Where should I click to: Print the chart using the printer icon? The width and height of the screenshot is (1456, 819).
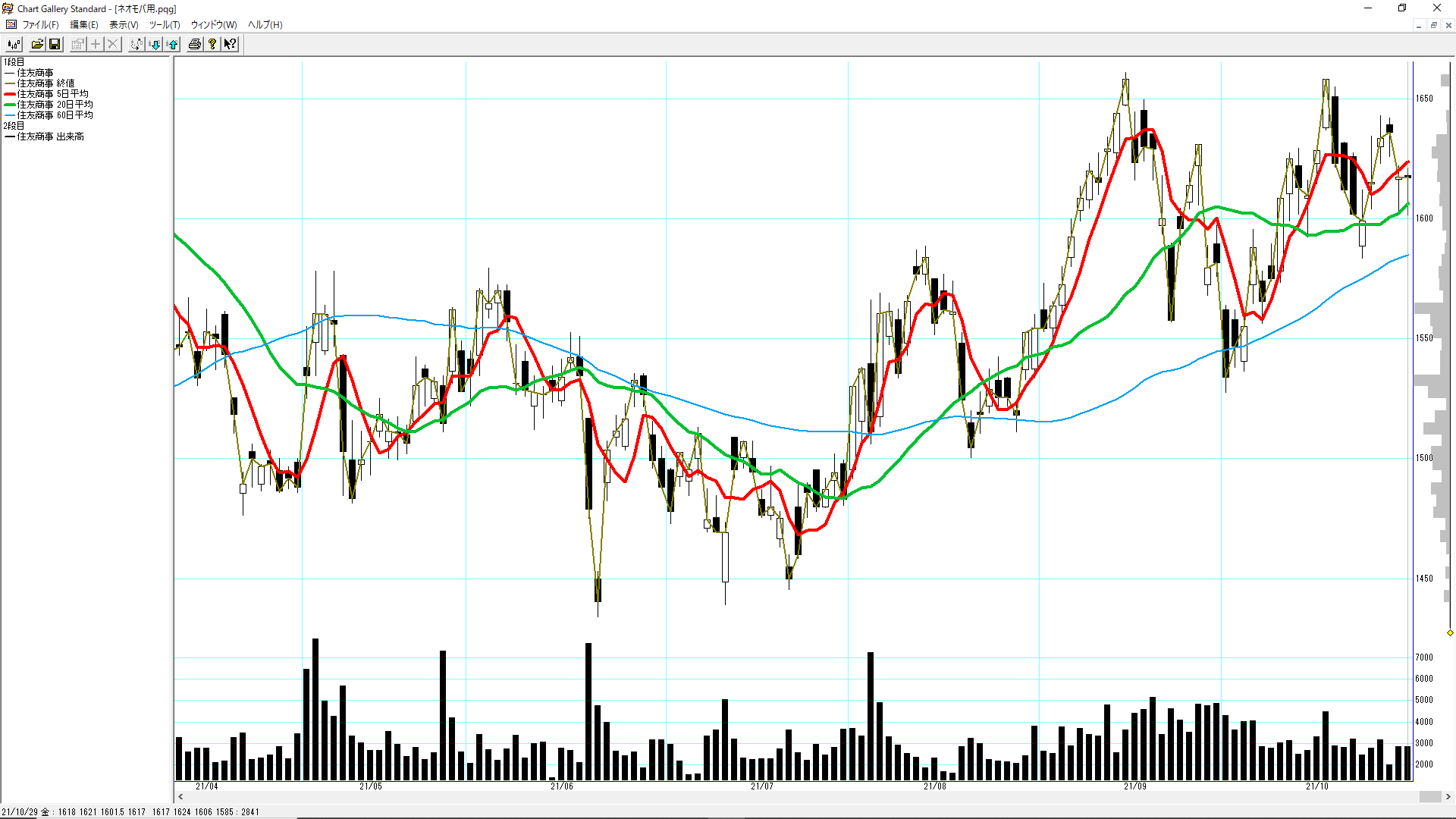tap(195, 44)
